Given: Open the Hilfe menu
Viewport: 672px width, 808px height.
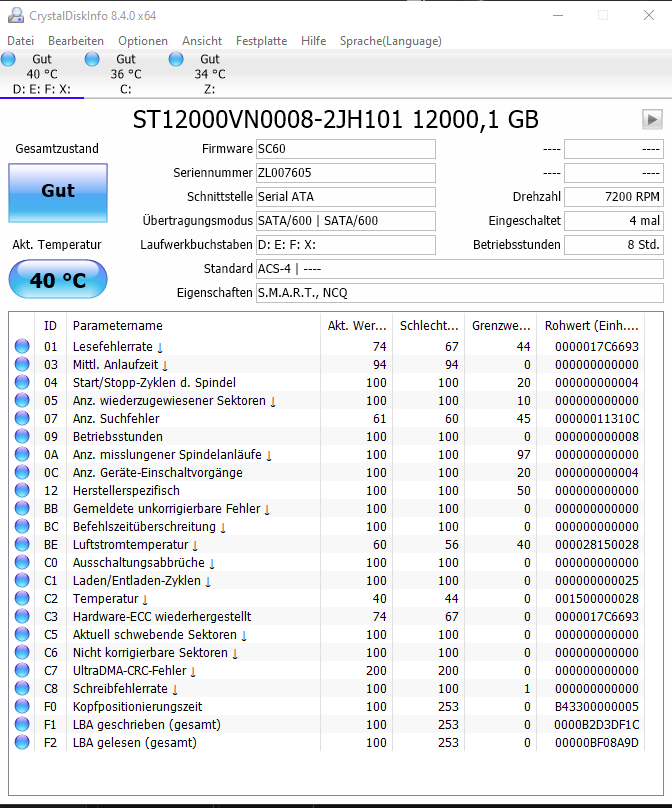Looking at the screenshot, I should (313, 41).
